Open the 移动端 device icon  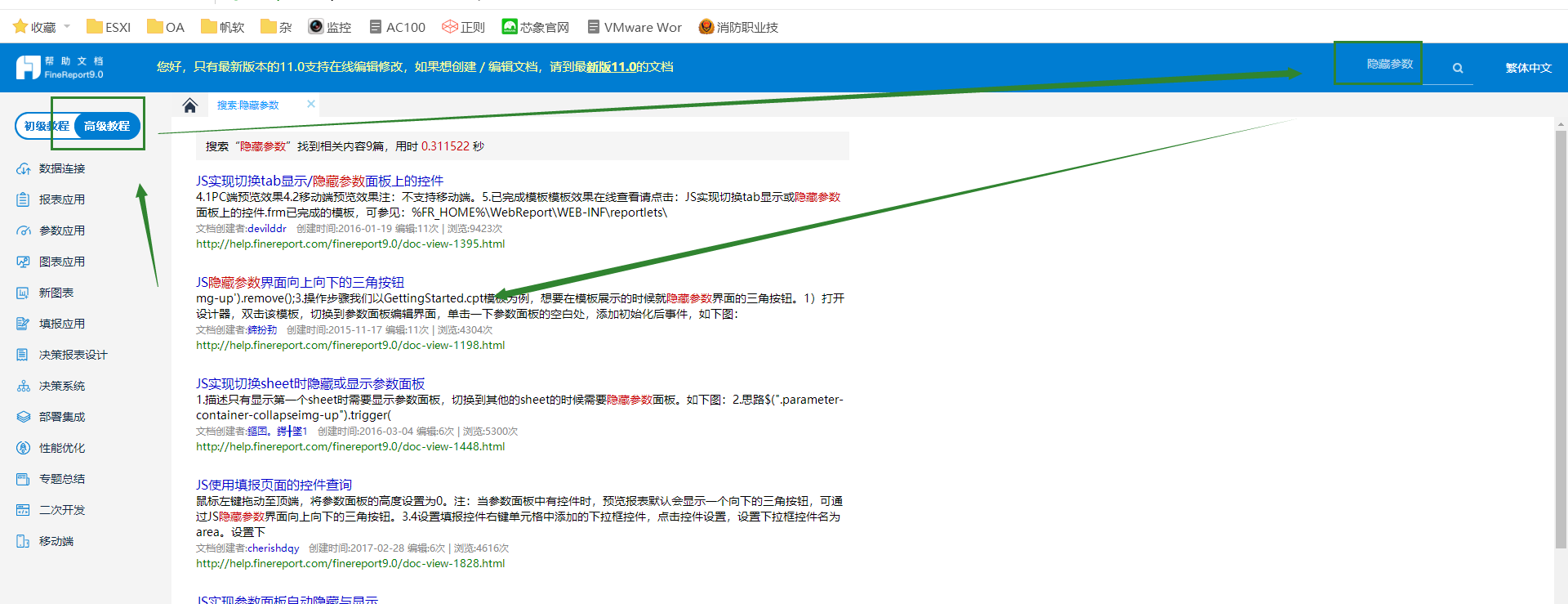24,541
